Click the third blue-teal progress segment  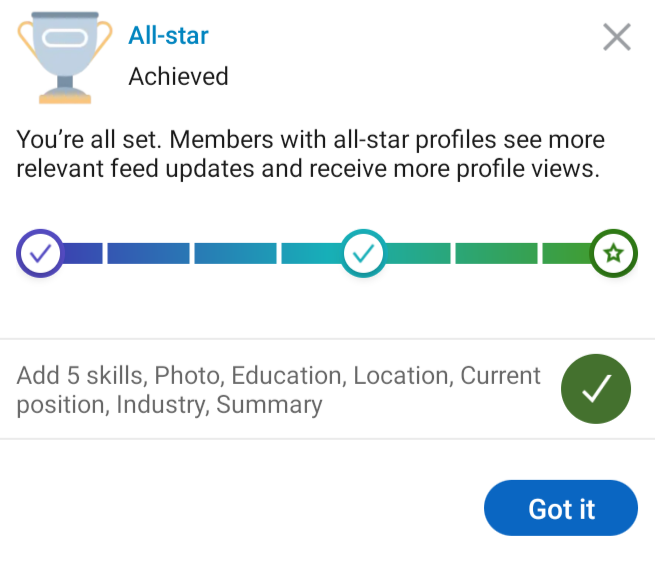[235, 253]
